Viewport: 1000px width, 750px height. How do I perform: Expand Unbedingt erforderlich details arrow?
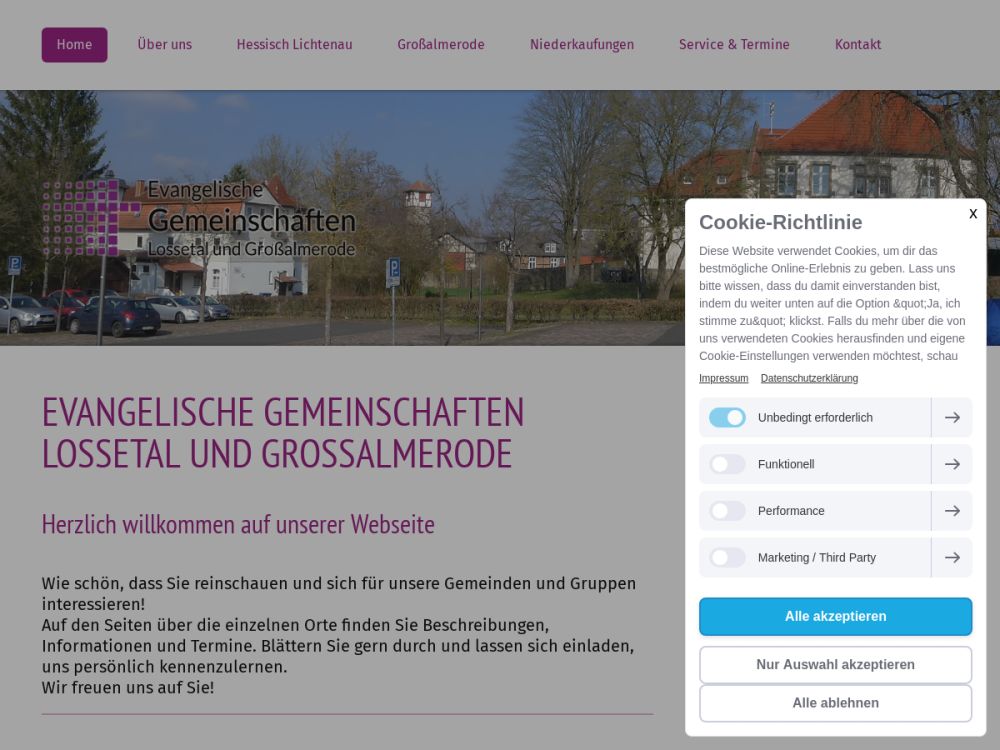coord(952,418)
